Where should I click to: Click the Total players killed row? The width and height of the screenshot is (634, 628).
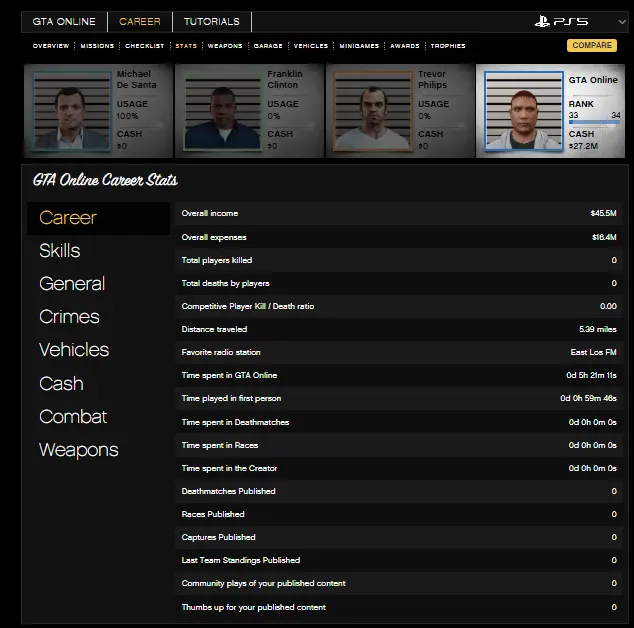tap(399, 260)
